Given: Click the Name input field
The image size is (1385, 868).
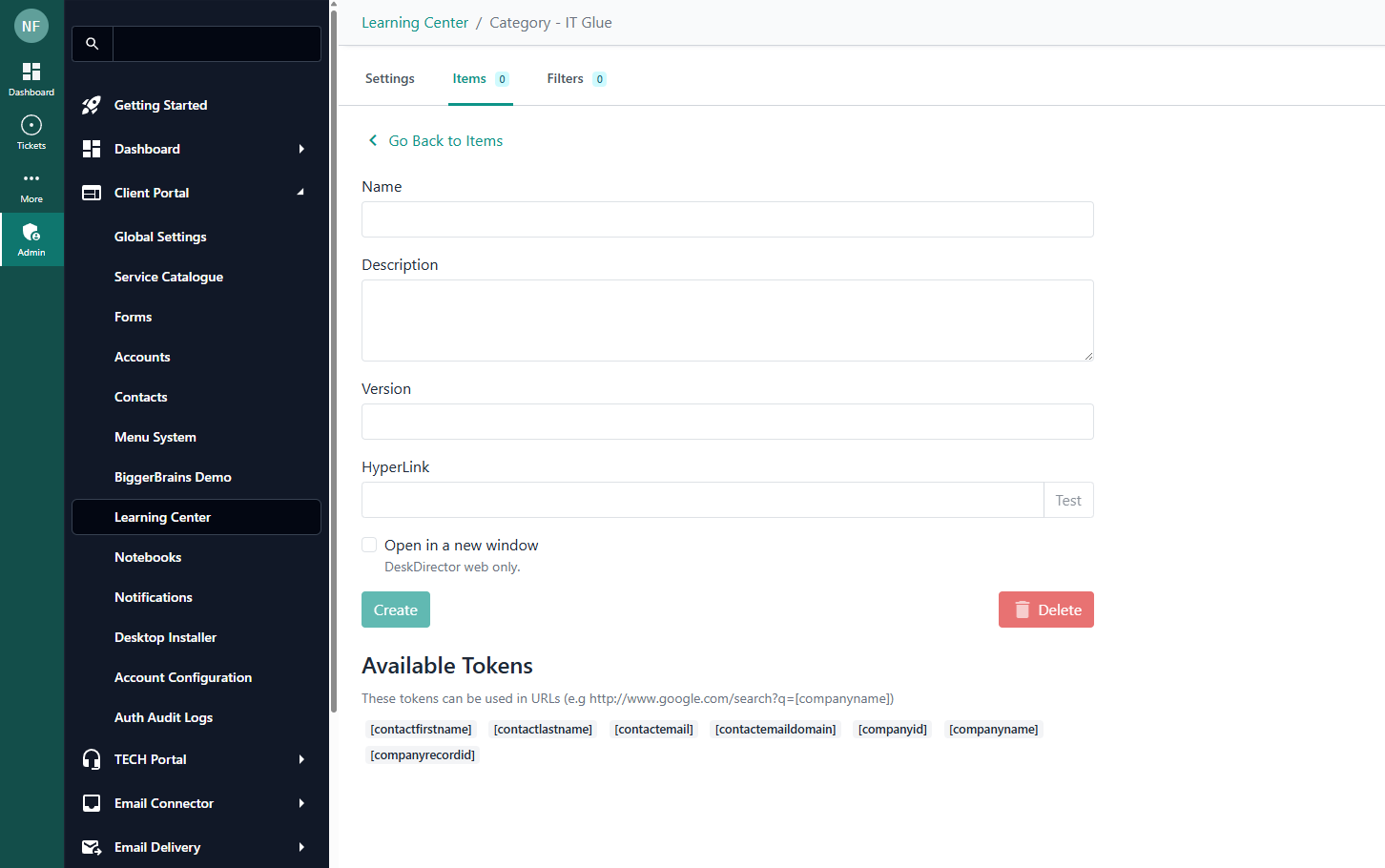Looking at the screenshot, I should pos(728,219).
